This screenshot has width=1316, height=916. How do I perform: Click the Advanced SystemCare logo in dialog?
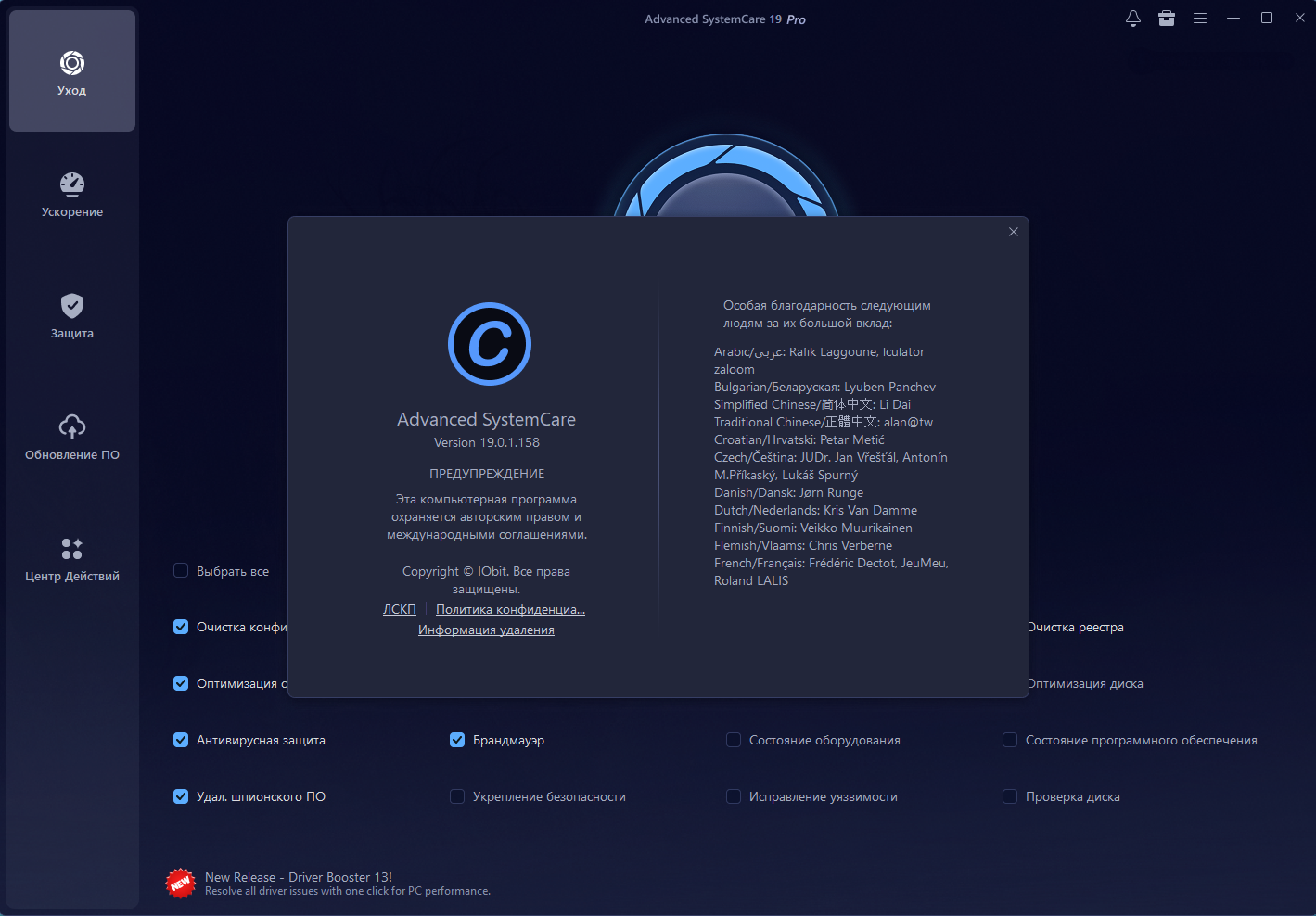[490, 344]
